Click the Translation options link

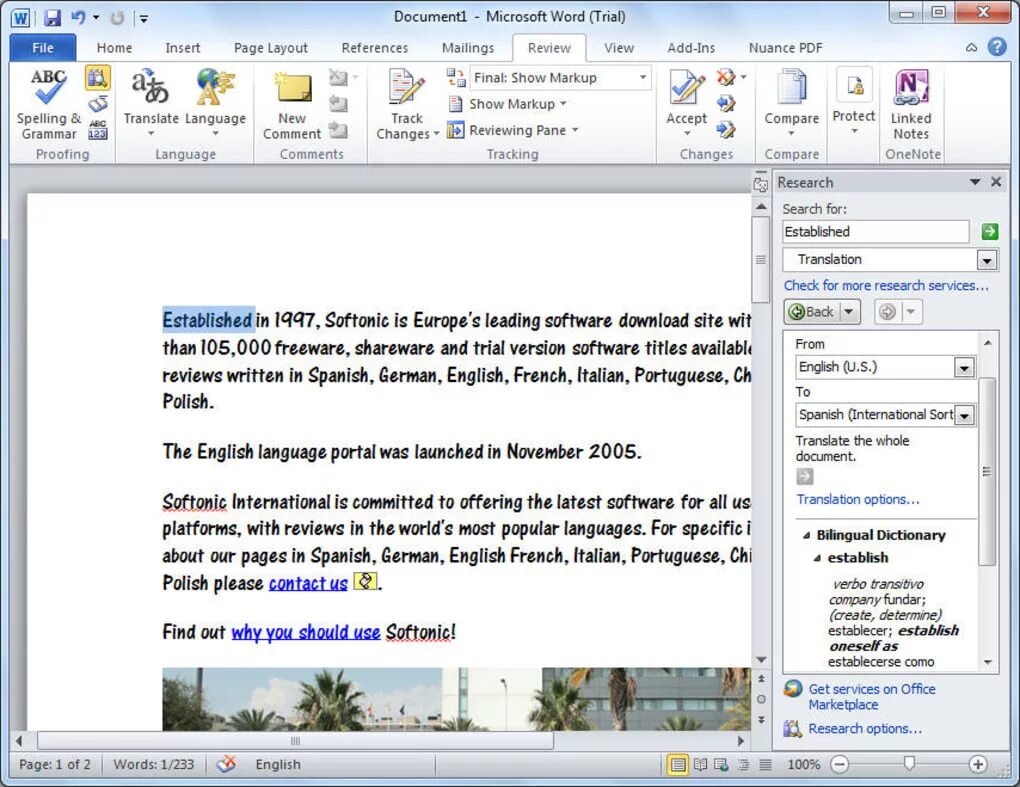pyautogui.click(x=858, y=500)
